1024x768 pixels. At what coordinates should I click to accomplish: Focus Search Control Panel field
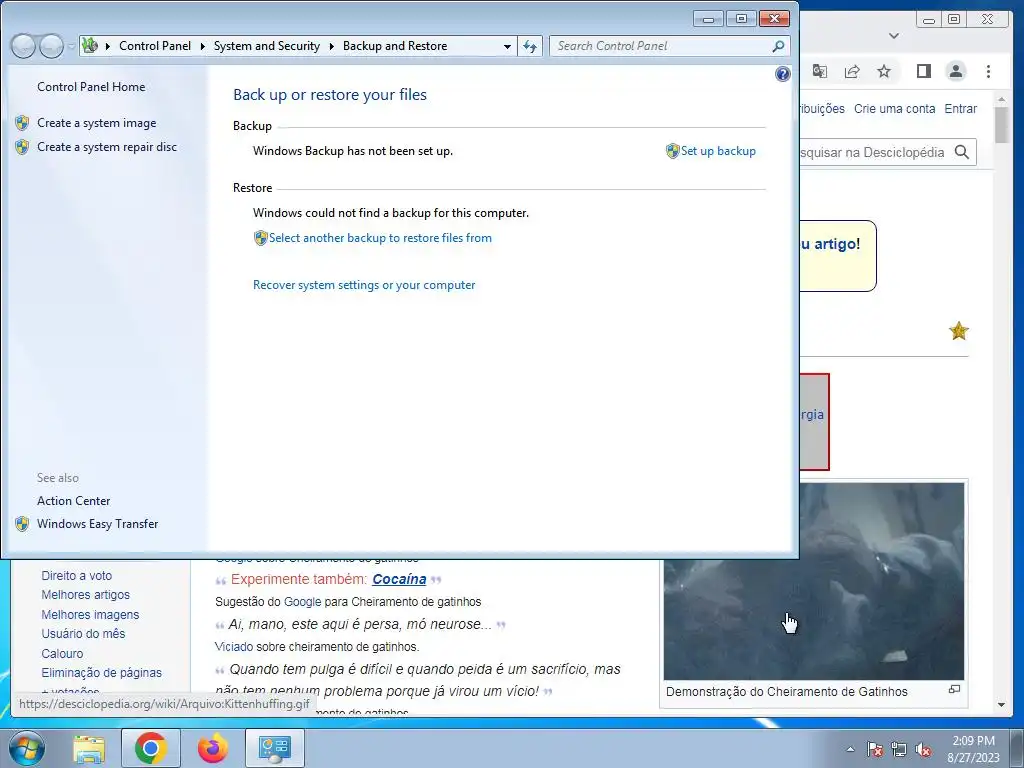[x=663, y=46]
